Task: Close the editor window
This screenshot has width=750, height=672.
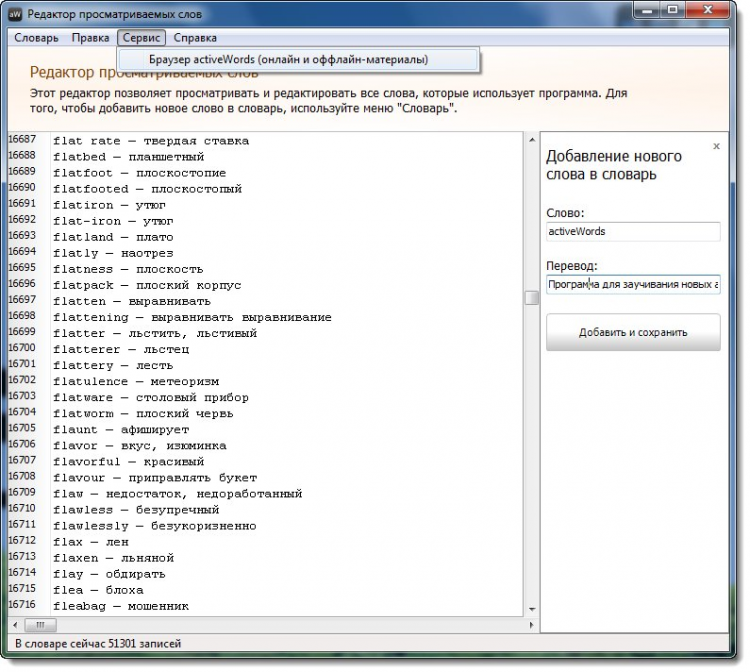Action: 708,10
